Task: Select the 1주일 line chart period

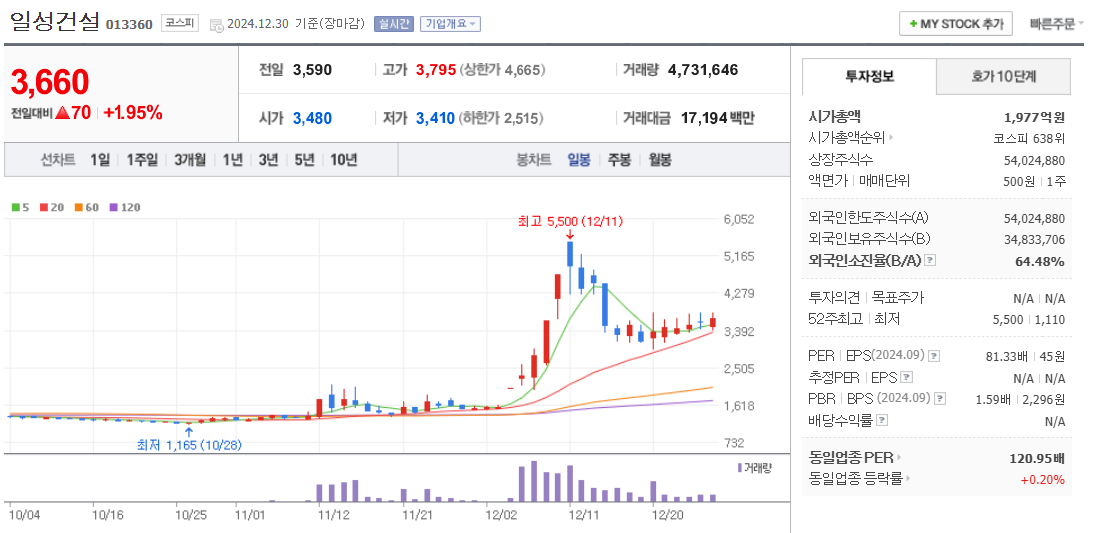Action: tap(142, 159)
